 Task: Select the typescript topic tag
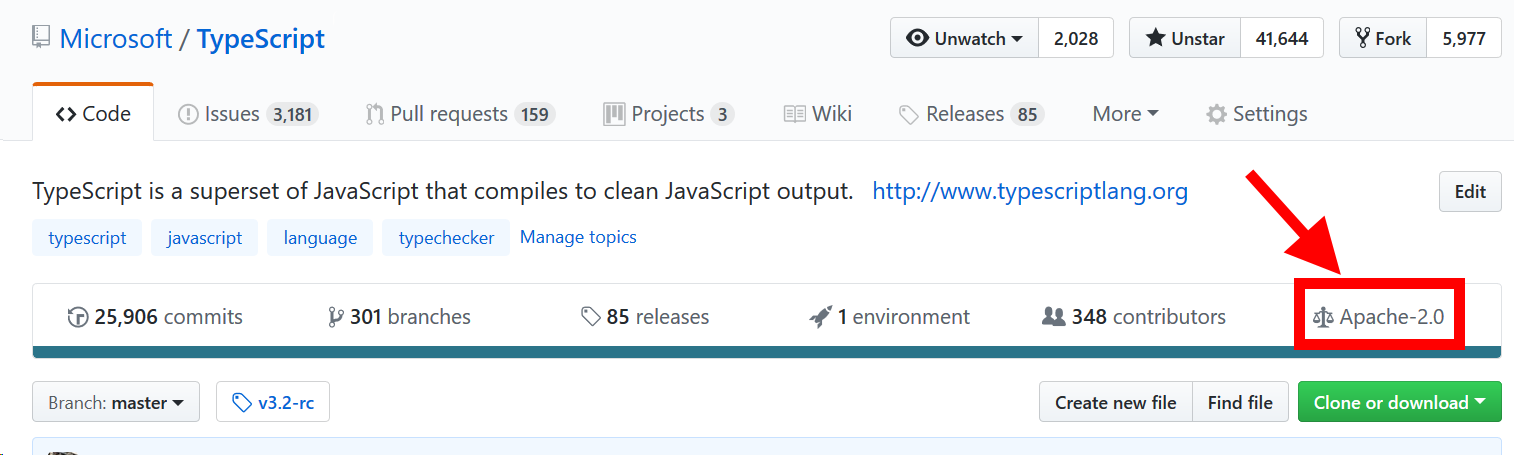[x=87, y=238]
